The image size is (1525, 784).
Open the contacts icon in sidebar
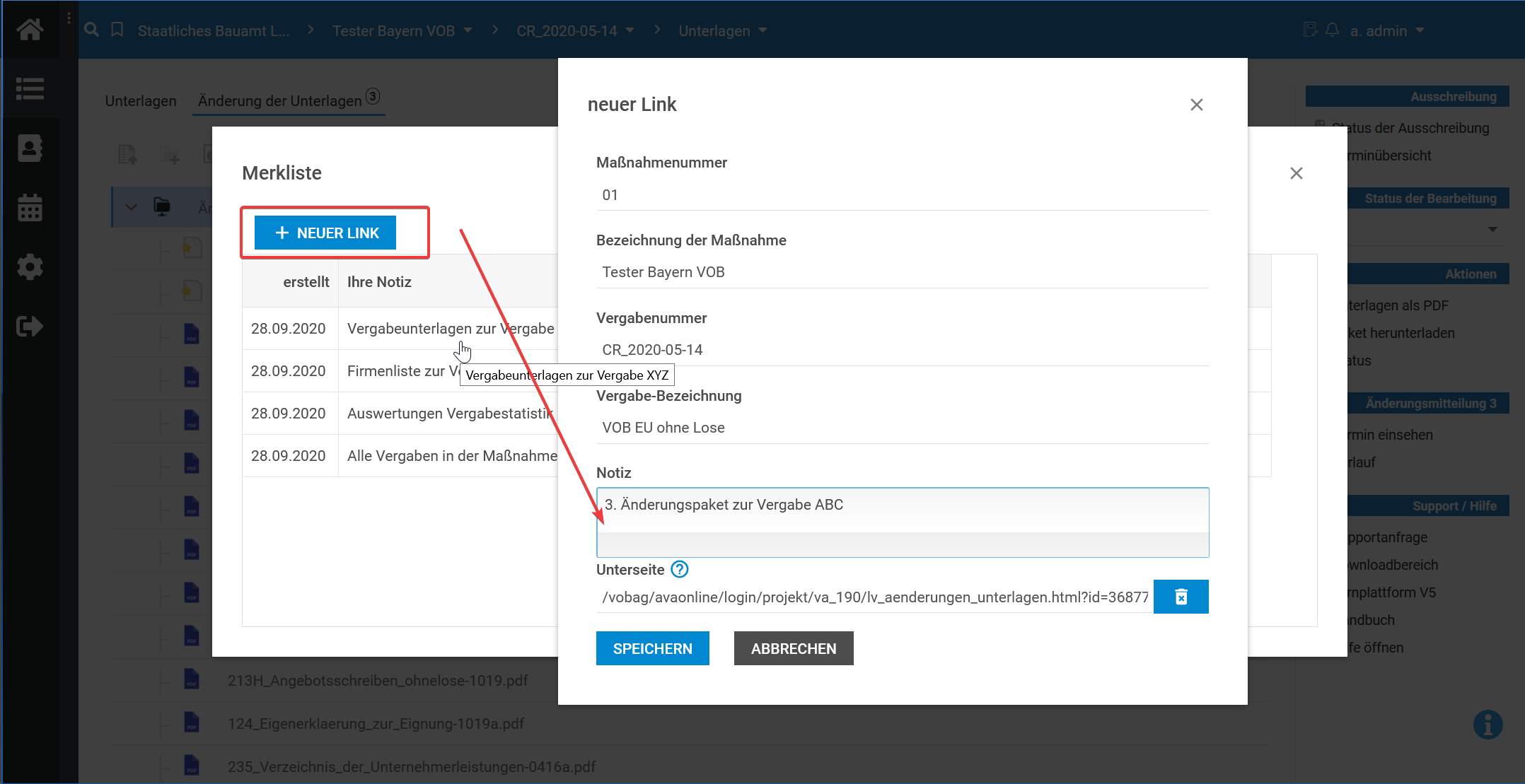(x=30, y=148)
